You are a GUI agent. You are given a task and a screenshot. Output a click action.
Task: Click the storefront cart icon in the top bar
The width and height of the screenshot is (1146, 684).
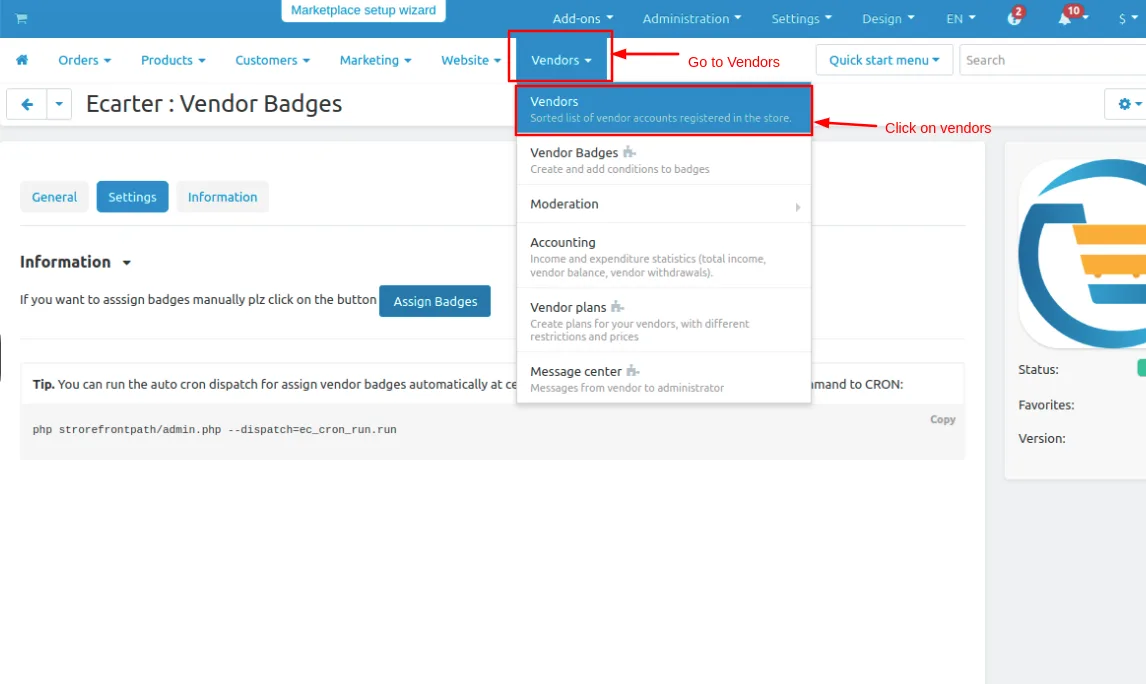click(21, 18)
